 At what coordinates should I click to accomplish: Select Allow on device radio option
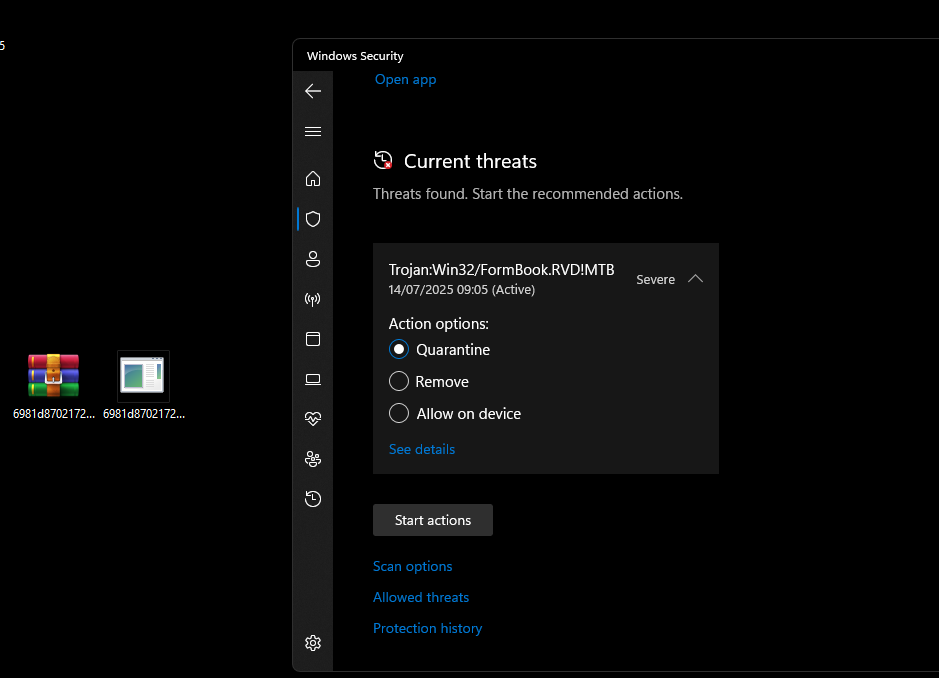(x=399, y=413)
